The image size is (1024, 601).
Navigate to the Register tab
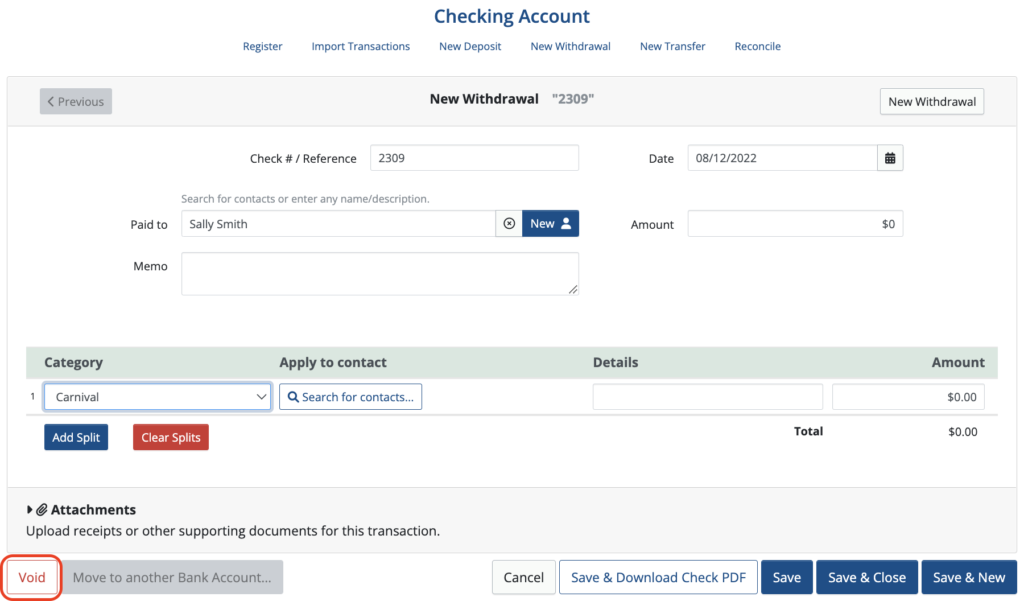[x=262, y=46]
